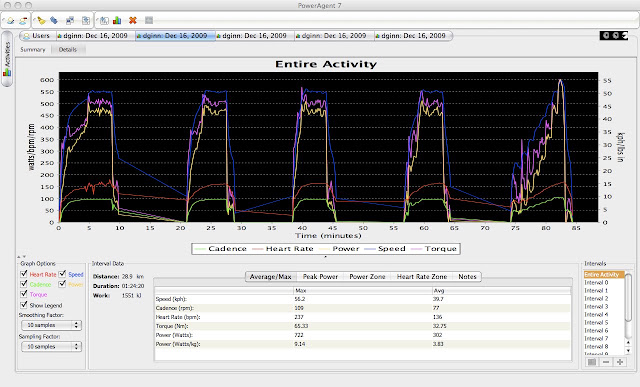Click the orange X delete toolbar icon
Screen dimensions: 640x387
tap(133, 20)
